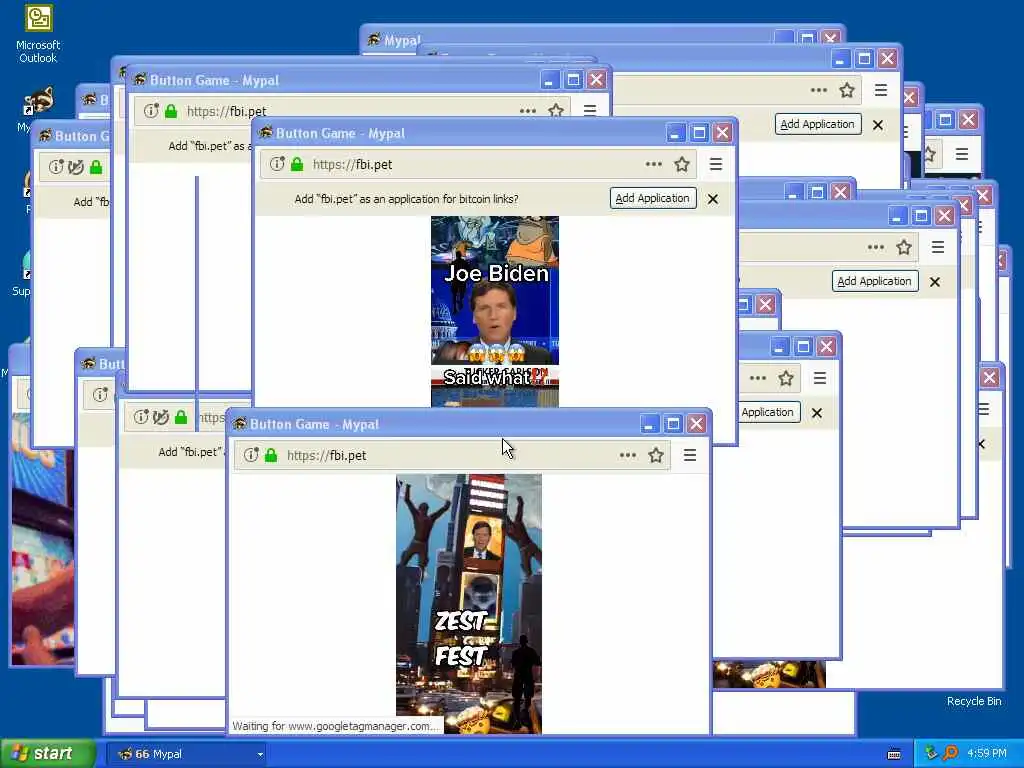Image resolution: width=1024 pixels, height=768 pixels.
Task: Click Add Application in the Joe Biden window
Action: click(653, 199)
